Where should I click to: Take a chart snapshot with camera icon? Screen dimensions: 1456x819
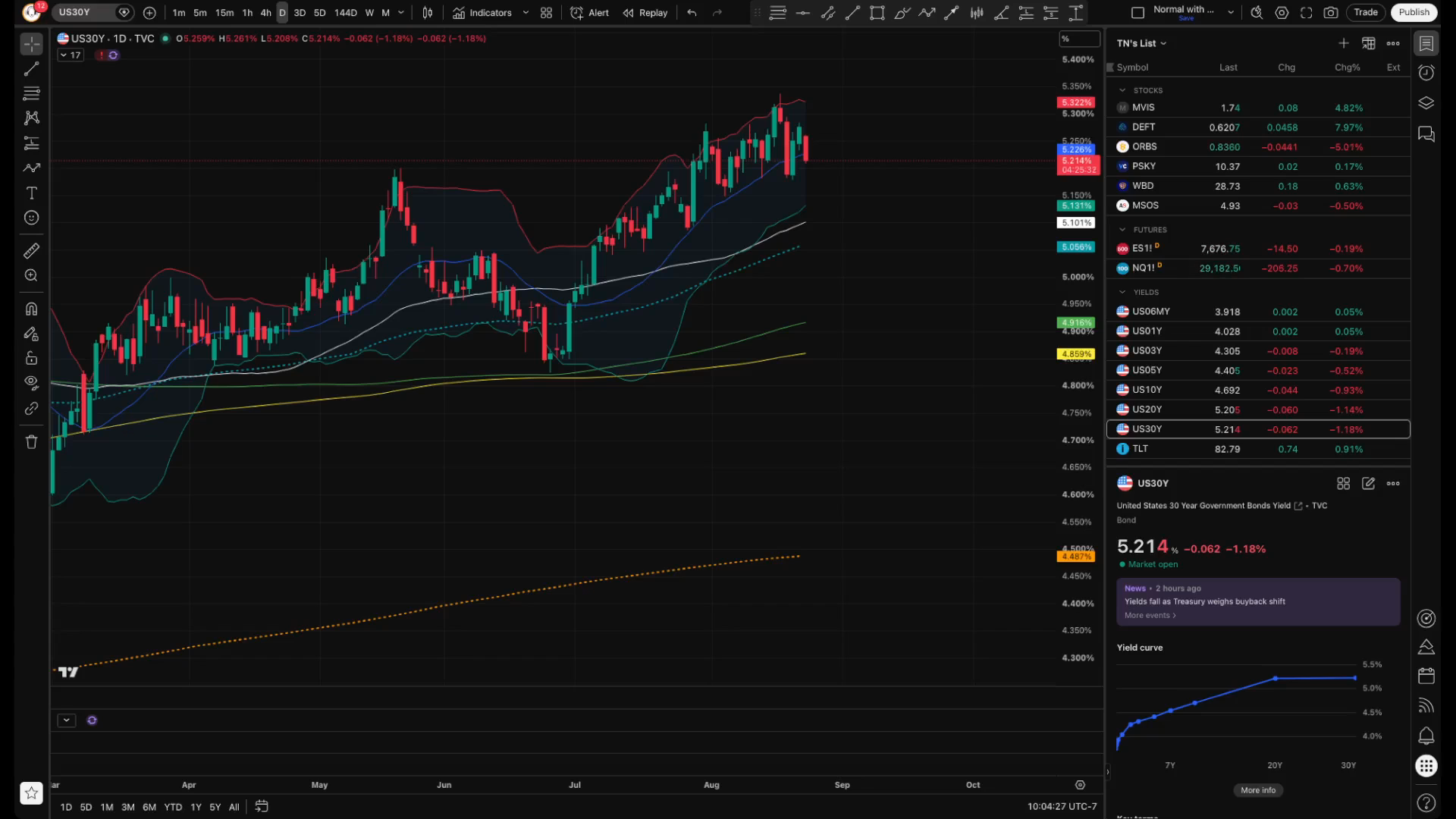coord(1331,13)
